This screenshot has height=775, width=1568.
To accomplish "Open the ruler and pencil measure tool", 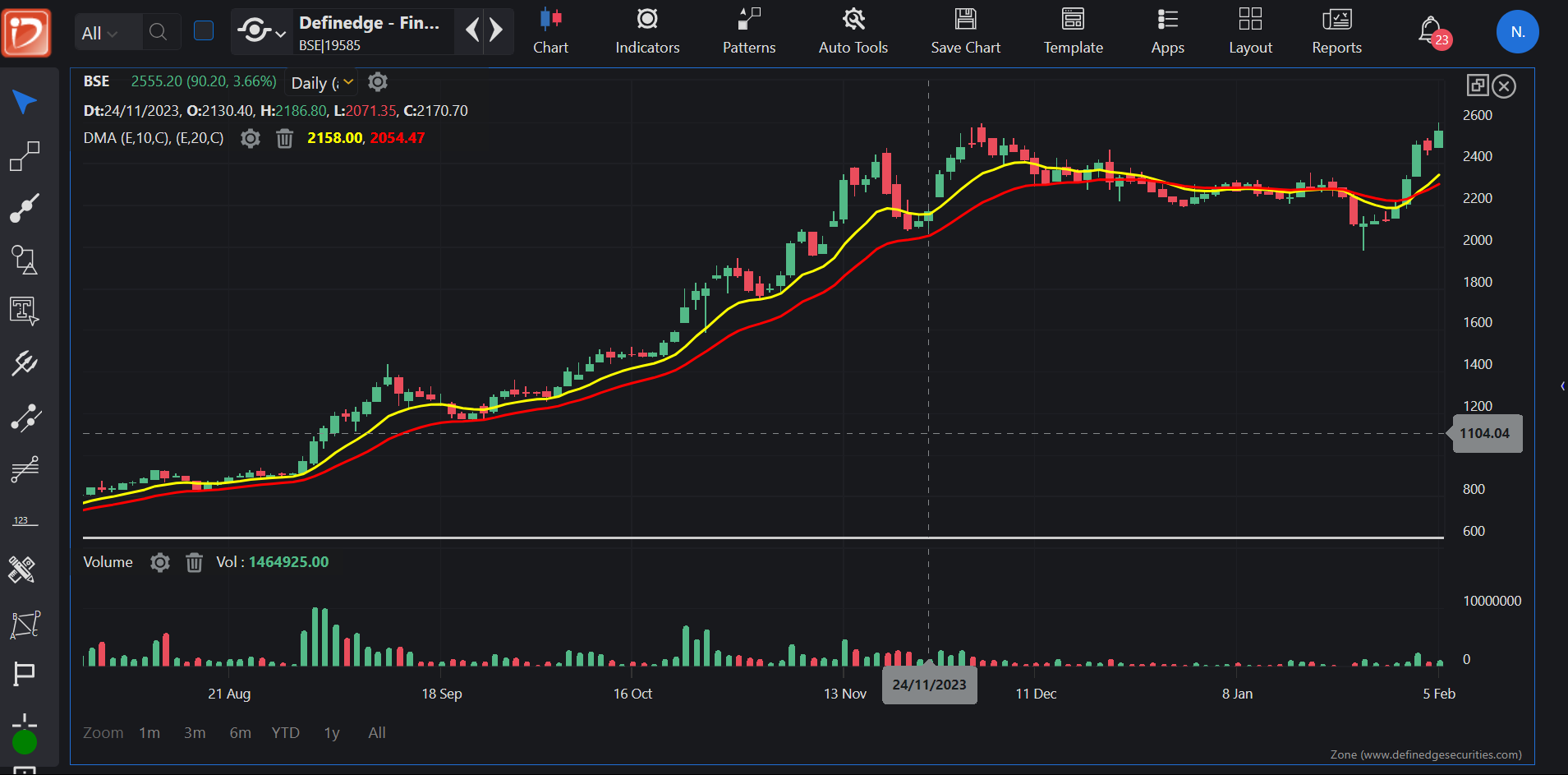I will [22, 570].
